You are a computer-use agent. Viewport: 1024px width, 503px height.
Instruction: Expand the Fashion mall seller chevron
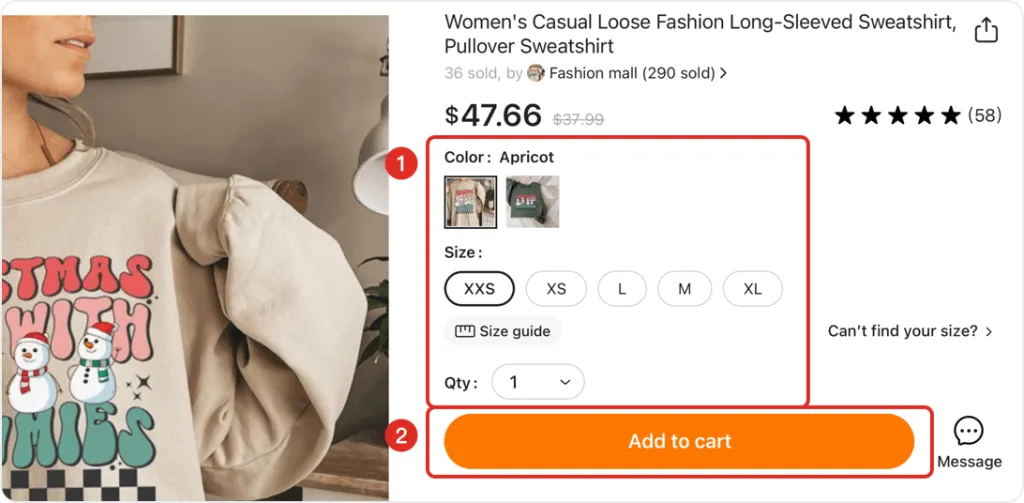click(723, 73)
